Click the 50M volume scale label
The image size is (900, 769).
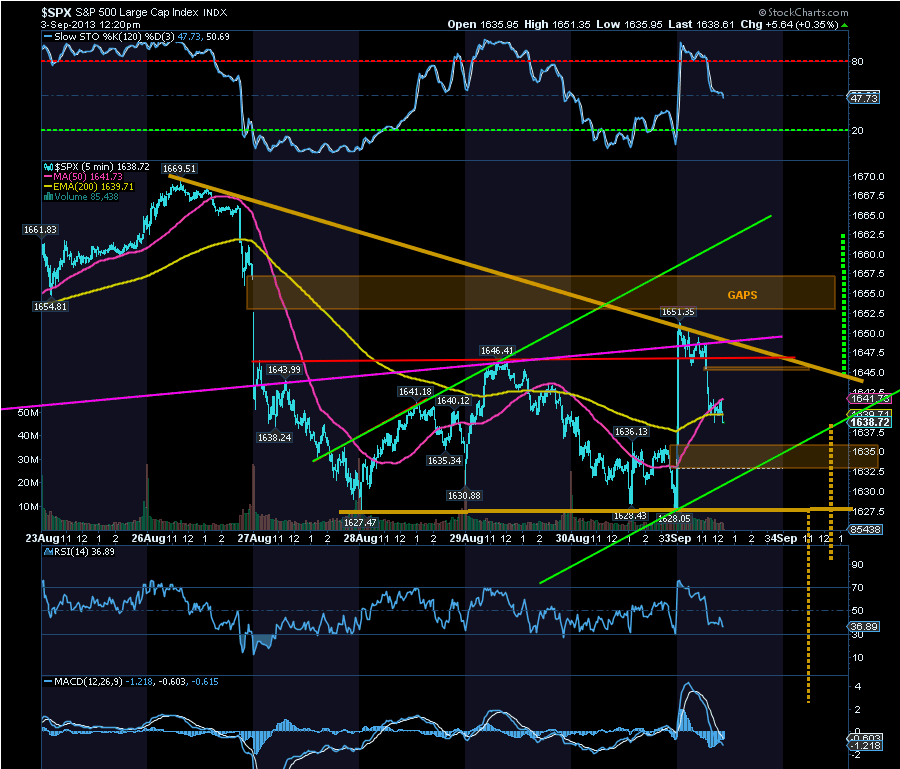point(28,413)
